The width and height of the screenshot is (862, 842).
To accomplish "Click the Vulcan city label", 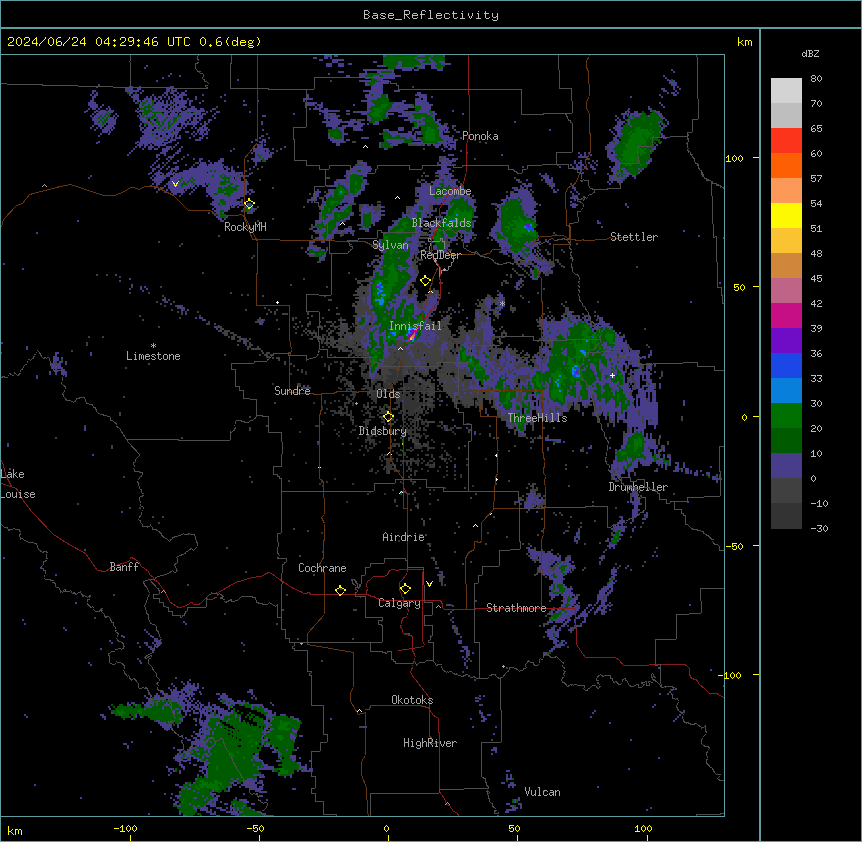I will [x=542, y=792].
